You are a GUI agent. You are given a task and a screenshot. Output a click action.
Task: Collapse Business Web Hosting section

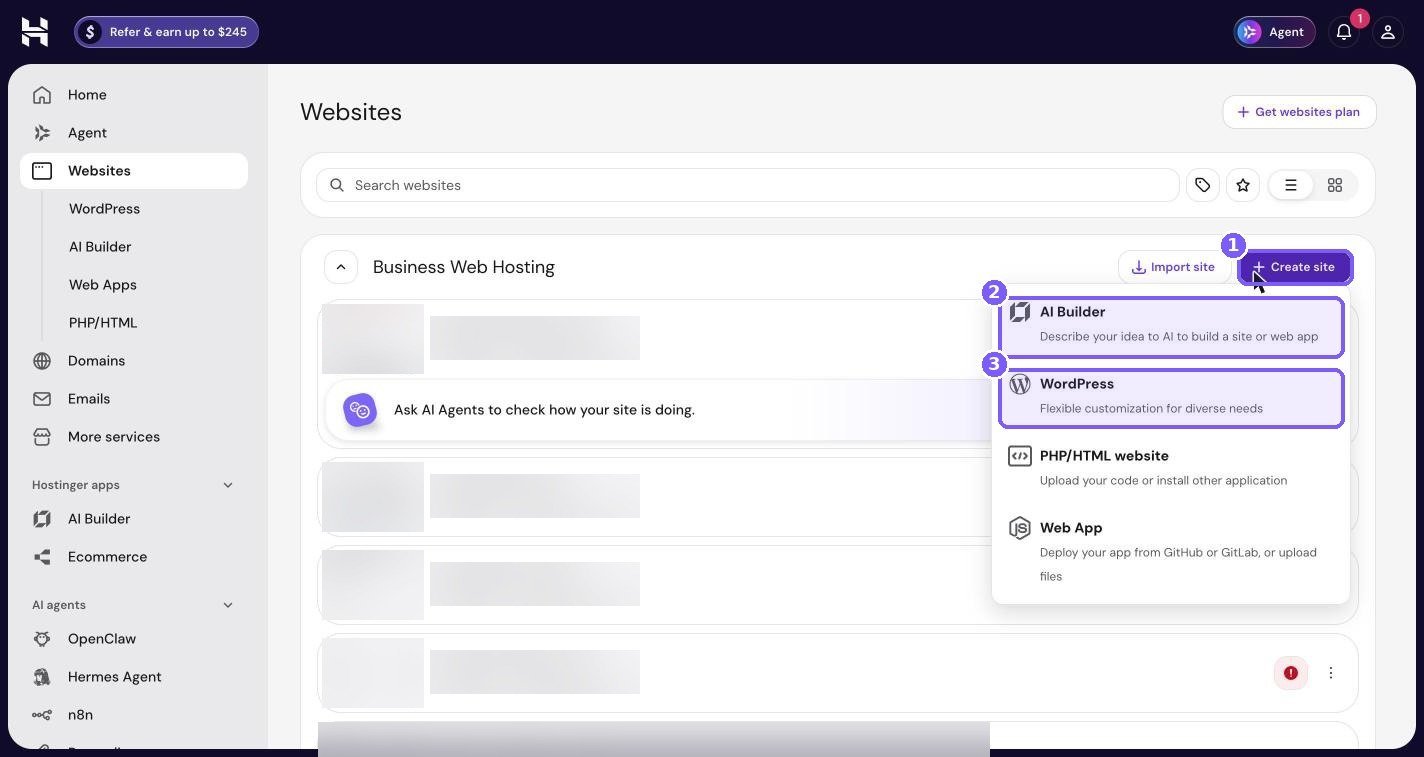(341, 267)
